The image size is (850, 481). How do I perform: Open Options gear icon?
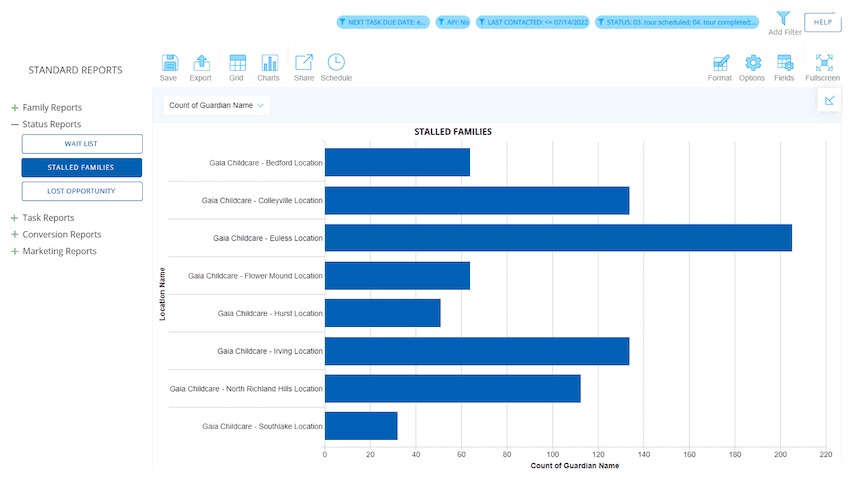(x=752, y=63)
